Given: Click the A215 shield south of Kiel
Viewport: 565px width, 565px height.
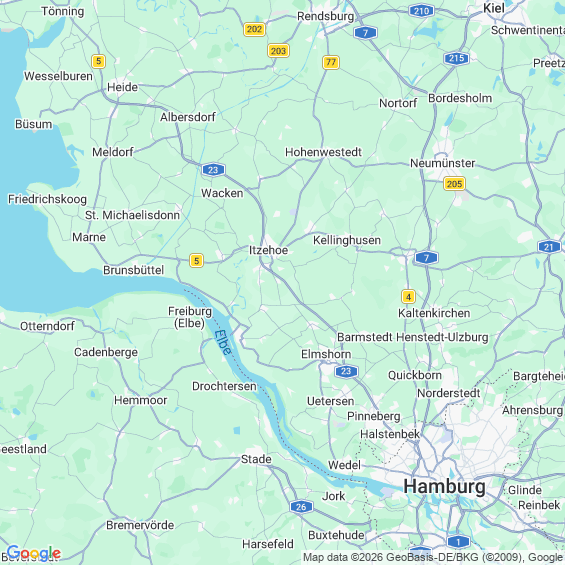Looking at the screenshot, I should pos(457,58).
